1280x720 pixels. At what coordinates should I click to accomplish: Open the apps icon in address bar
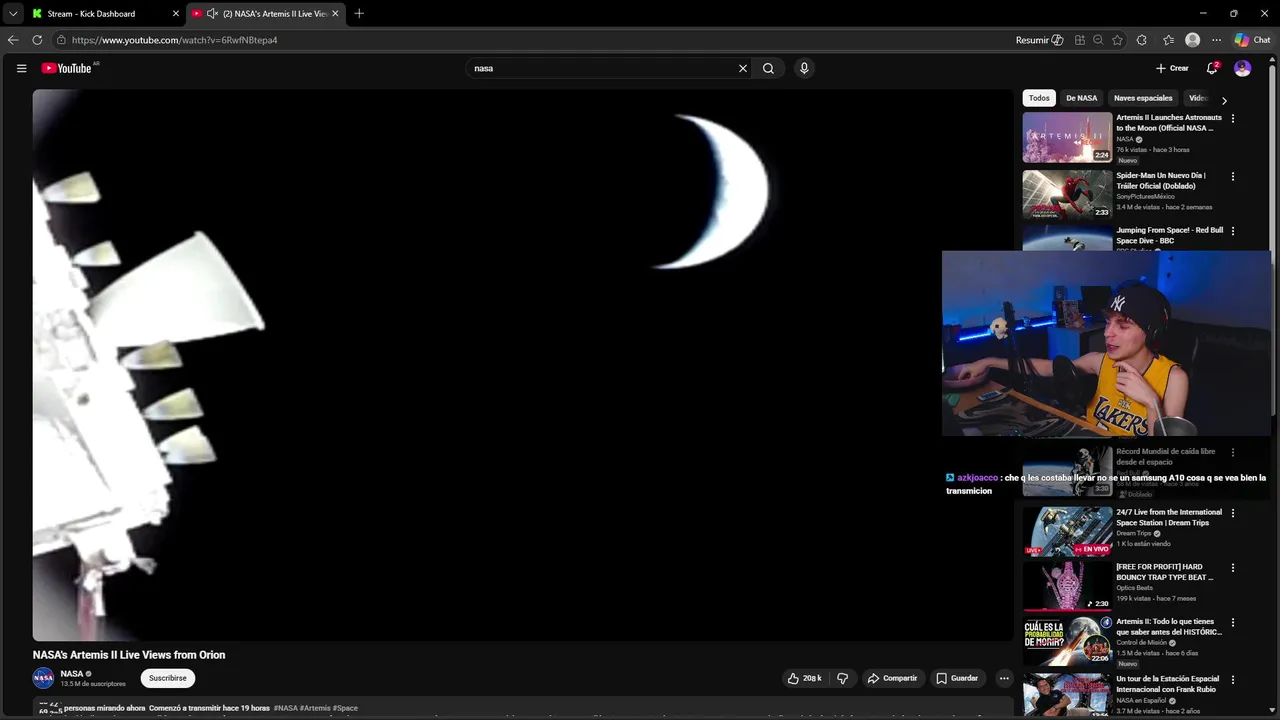tap(1080, 40)
